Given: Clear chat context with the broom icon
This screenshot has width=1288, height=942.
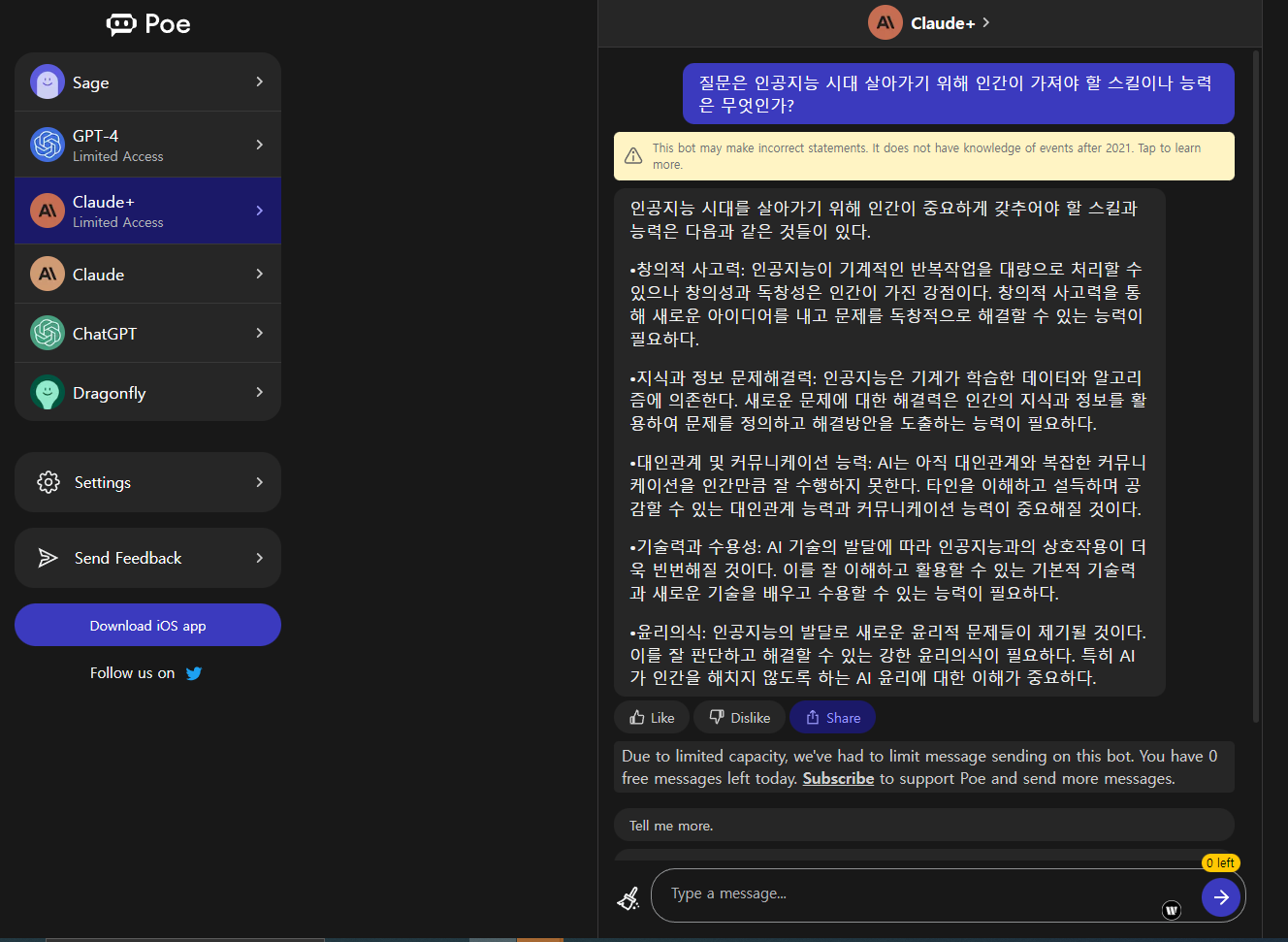Looking at the screenshot, I should [628, 898].
